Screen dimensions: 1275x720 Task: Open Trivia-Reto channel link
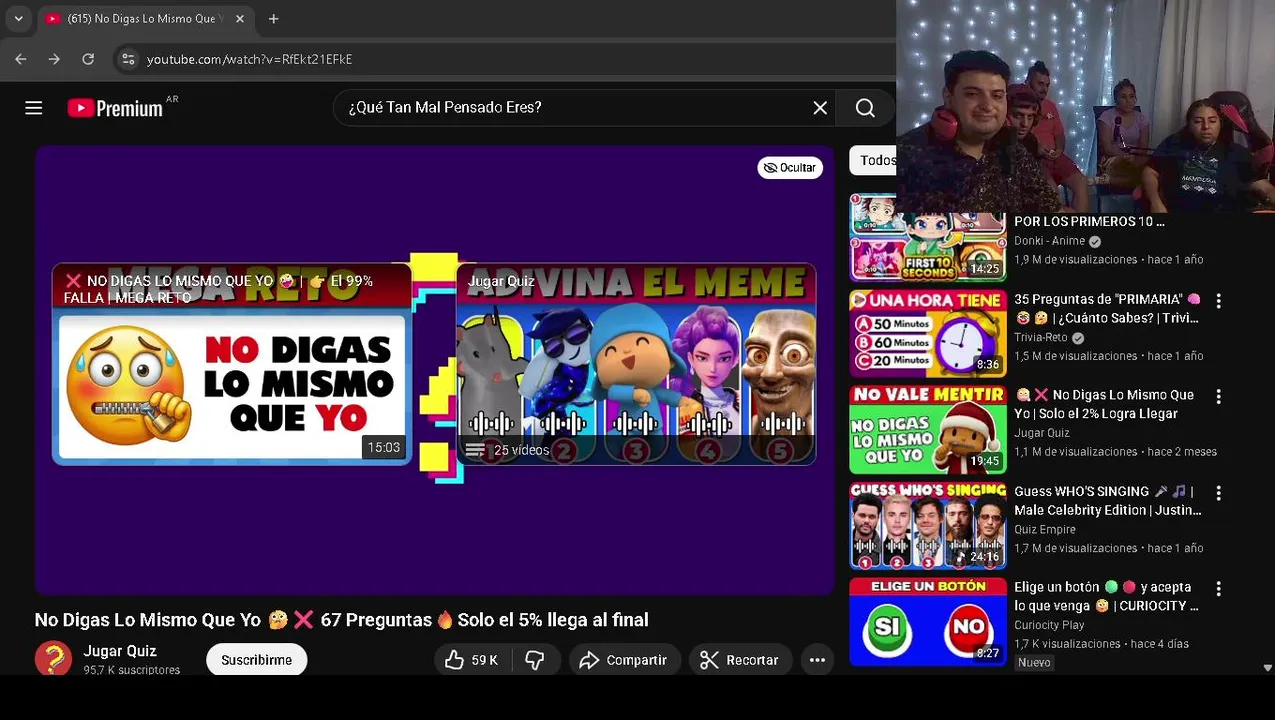(1041, 337)
